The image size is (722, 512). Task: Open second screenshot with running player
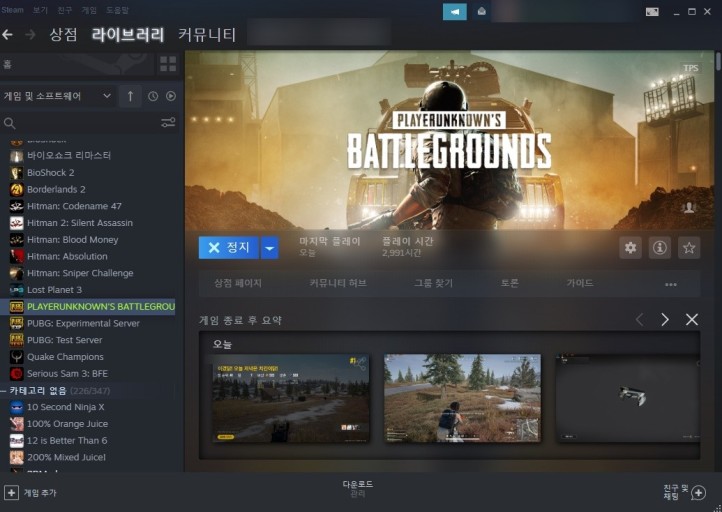pyautogui.click(x=462, y=398)
